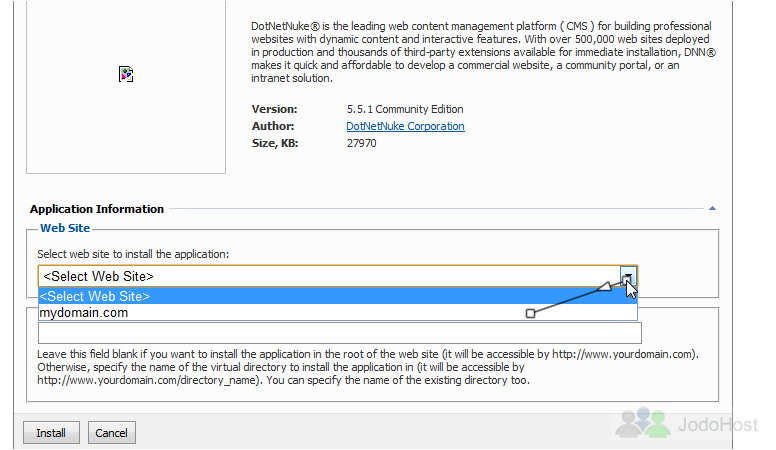The height and width of the screenshot is (450, 776).
Task: Focus the virtual directory name text field
Action: coord(340,333)
